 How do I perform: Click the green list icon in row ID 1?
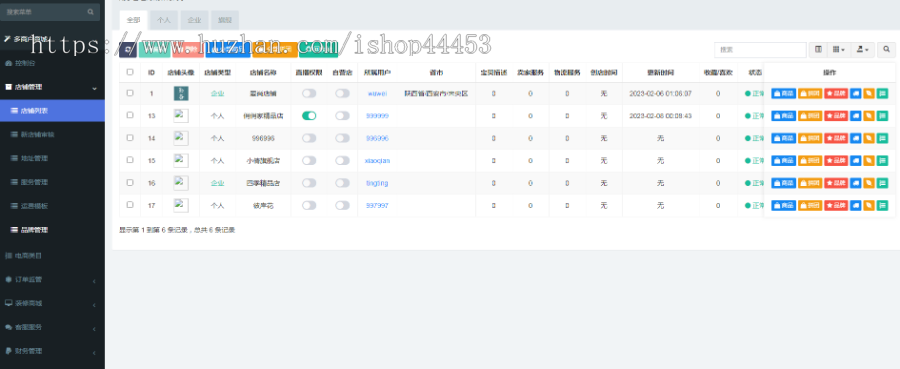coord(882,94)
